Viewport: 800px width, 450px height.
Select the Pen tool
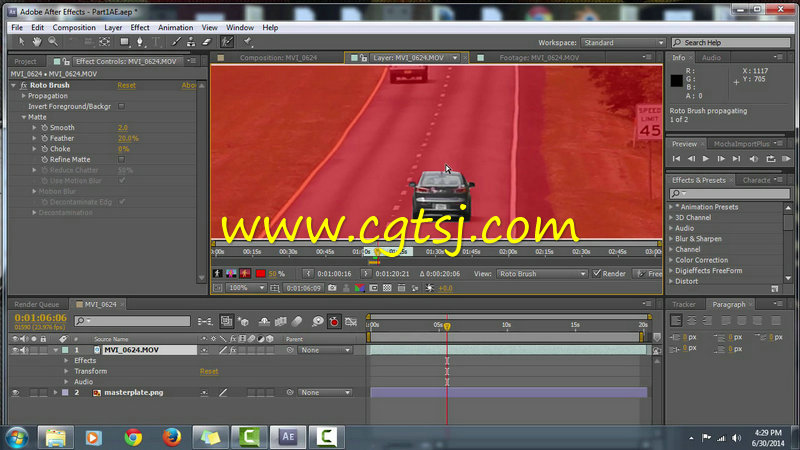[140, 42]
